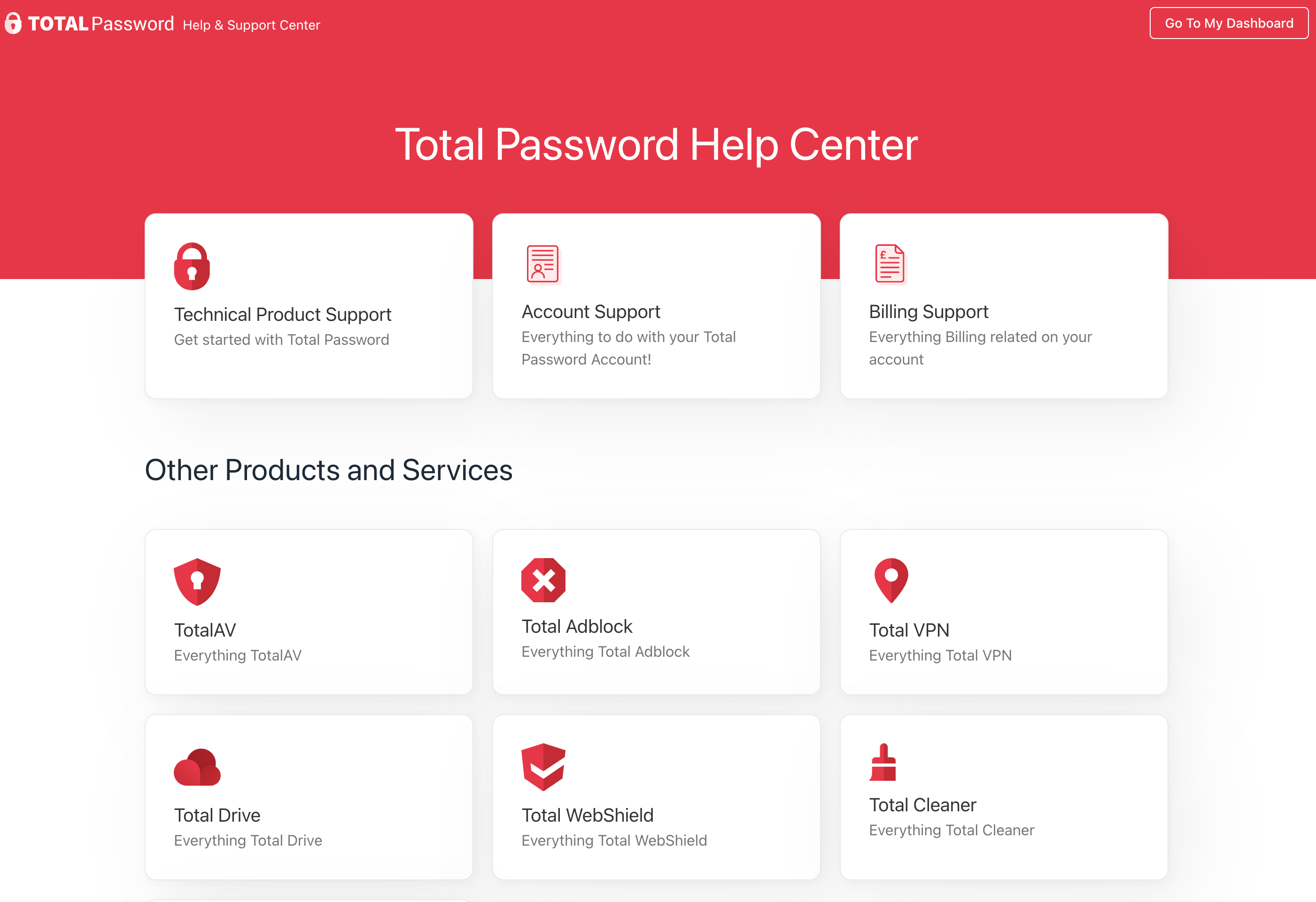Open the Total Cleaner title link

pos(922,805)
